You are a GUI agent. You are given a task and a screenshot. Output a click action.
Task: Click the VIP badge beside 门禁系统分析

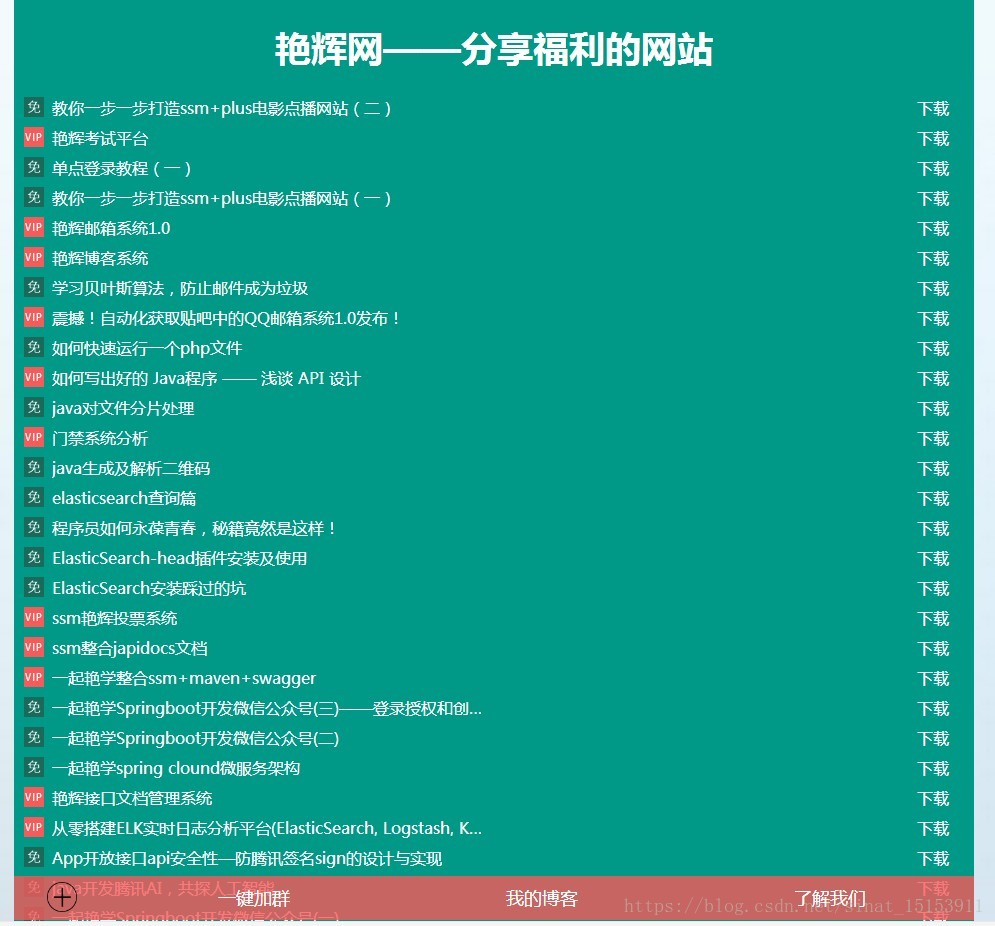click(x=34, y=437)
